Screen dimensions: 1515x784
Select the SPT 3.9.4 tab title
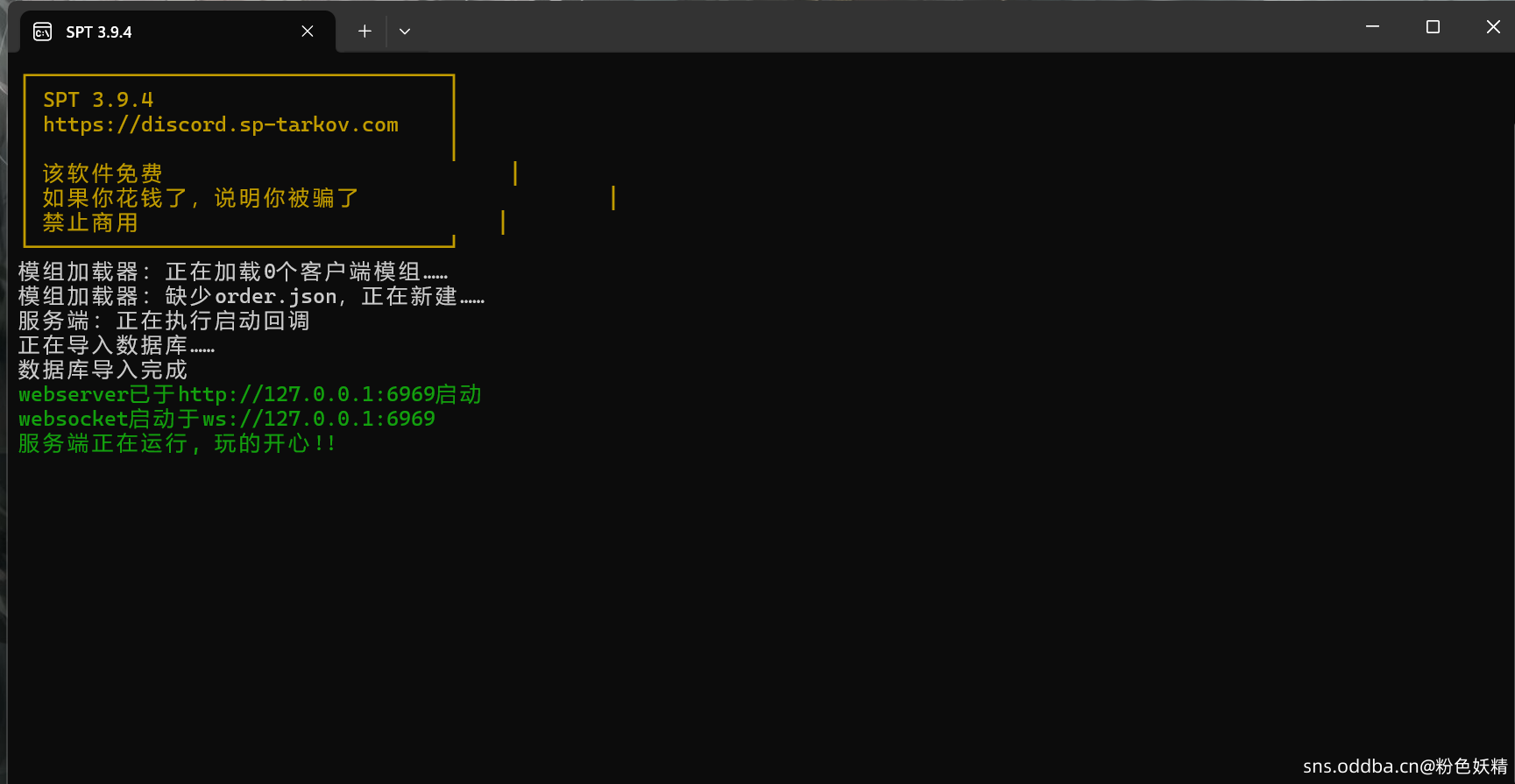click(99, 32)
